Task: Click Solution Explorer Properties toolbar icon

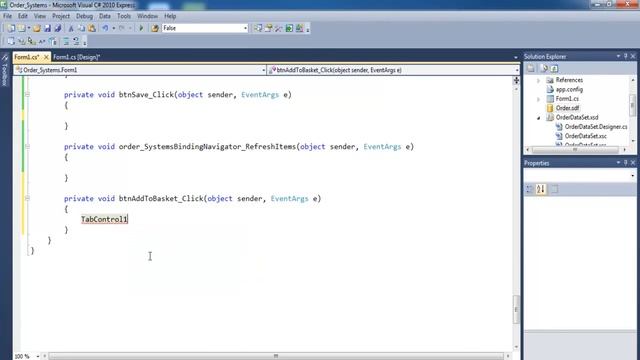Action: pos(531,69)
